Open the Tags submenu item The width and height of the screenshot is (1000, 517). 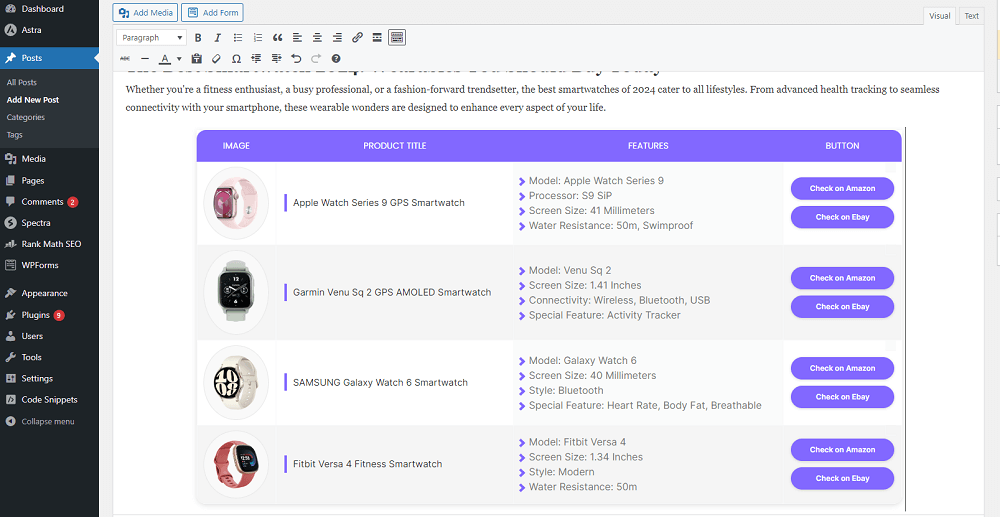(15, 135)
